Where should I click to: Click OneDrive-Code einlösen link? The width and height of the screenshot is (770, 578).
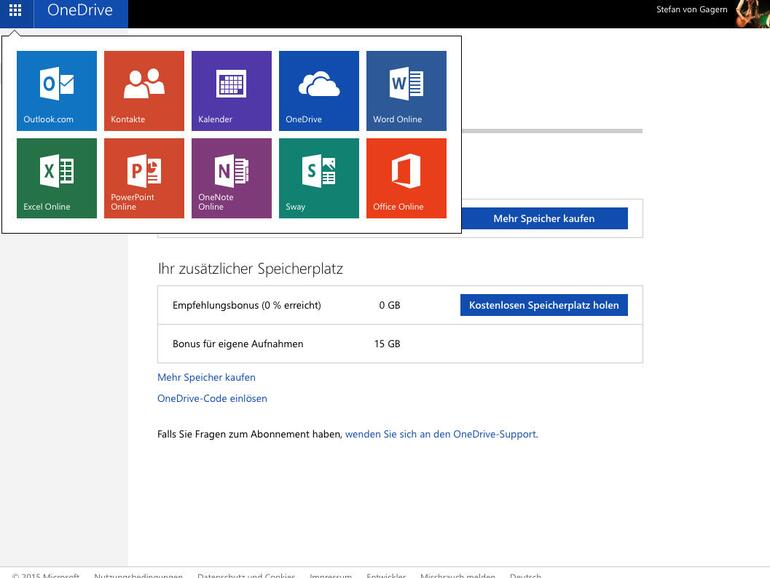coord(212,399)
